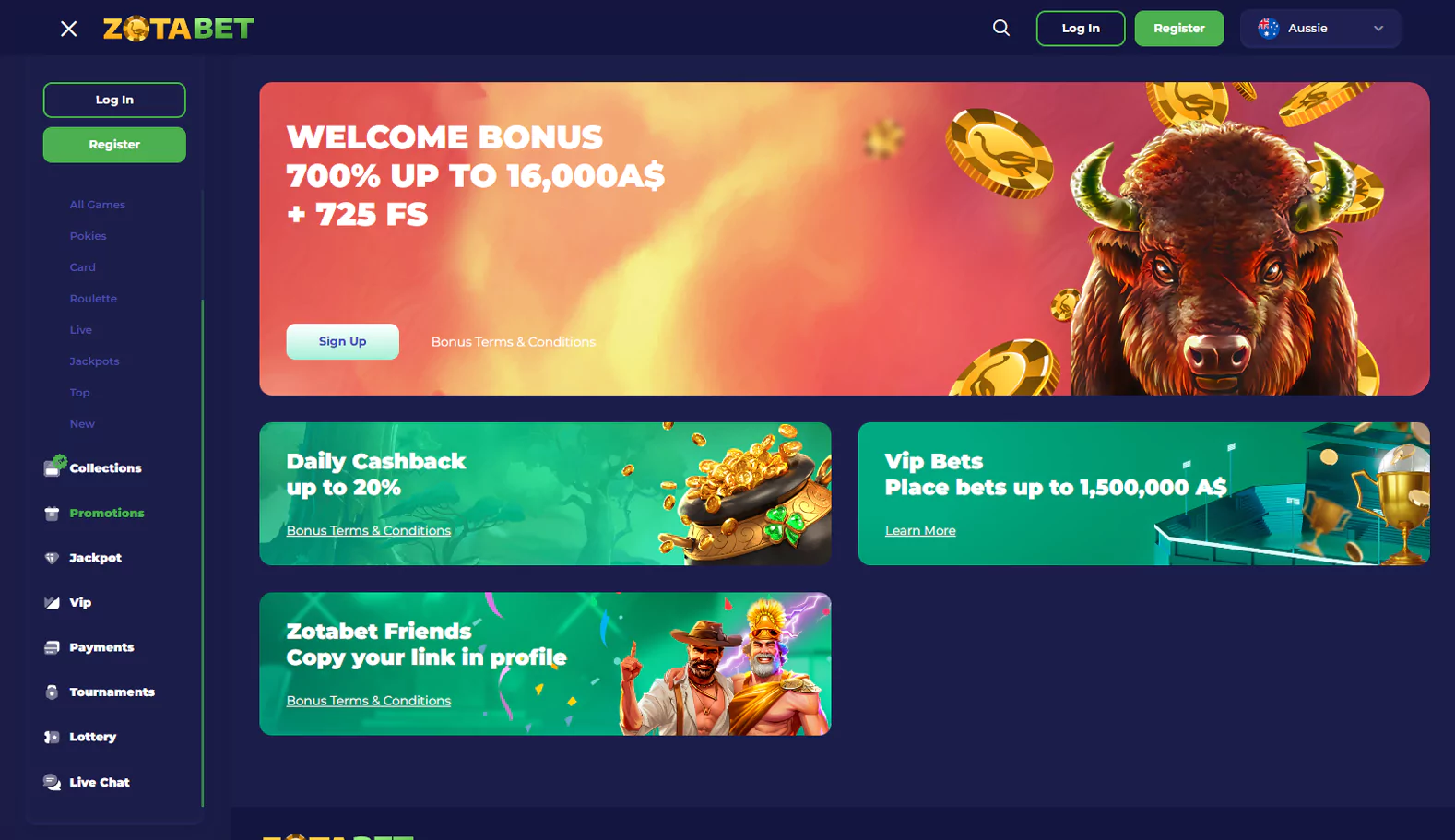Click the Promotions icon in sidebar

coord(52,514)
